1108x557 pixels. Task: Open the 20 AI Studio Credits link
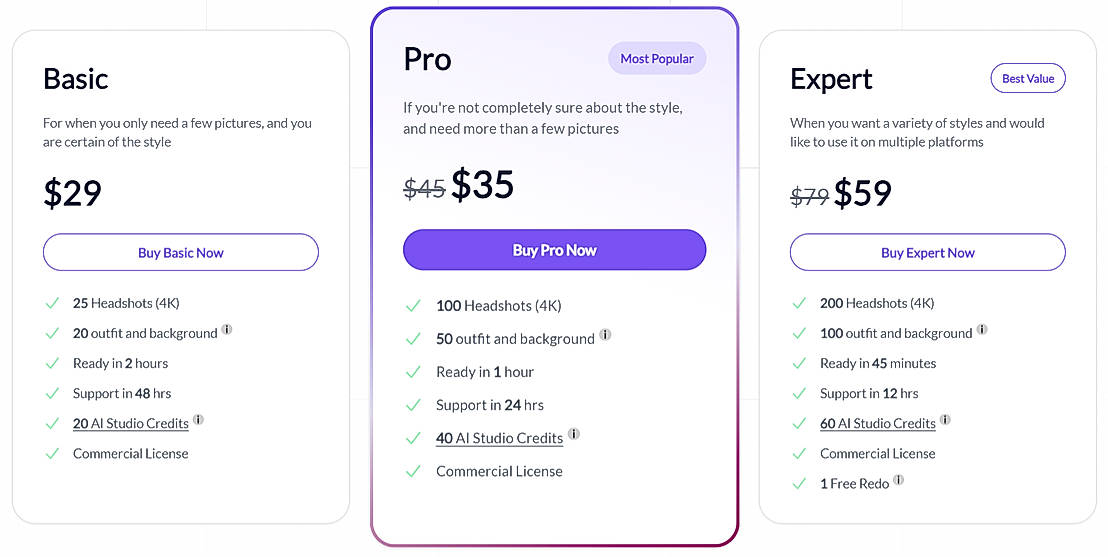[130, 424]
